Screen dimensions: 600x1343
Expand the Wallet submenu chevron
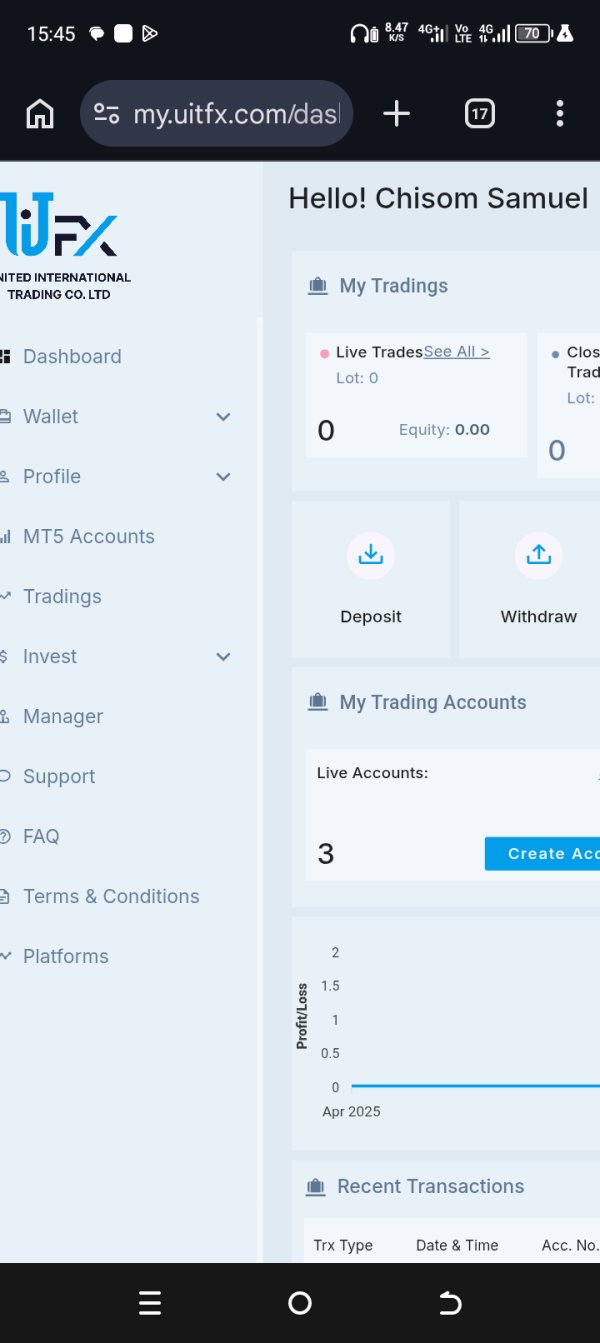pos(223,417)
